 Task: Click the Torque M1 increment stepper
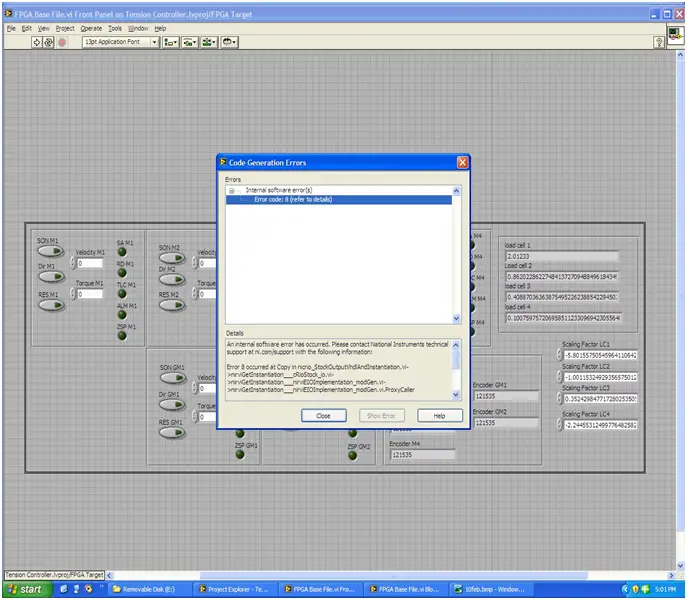(73, 291)
